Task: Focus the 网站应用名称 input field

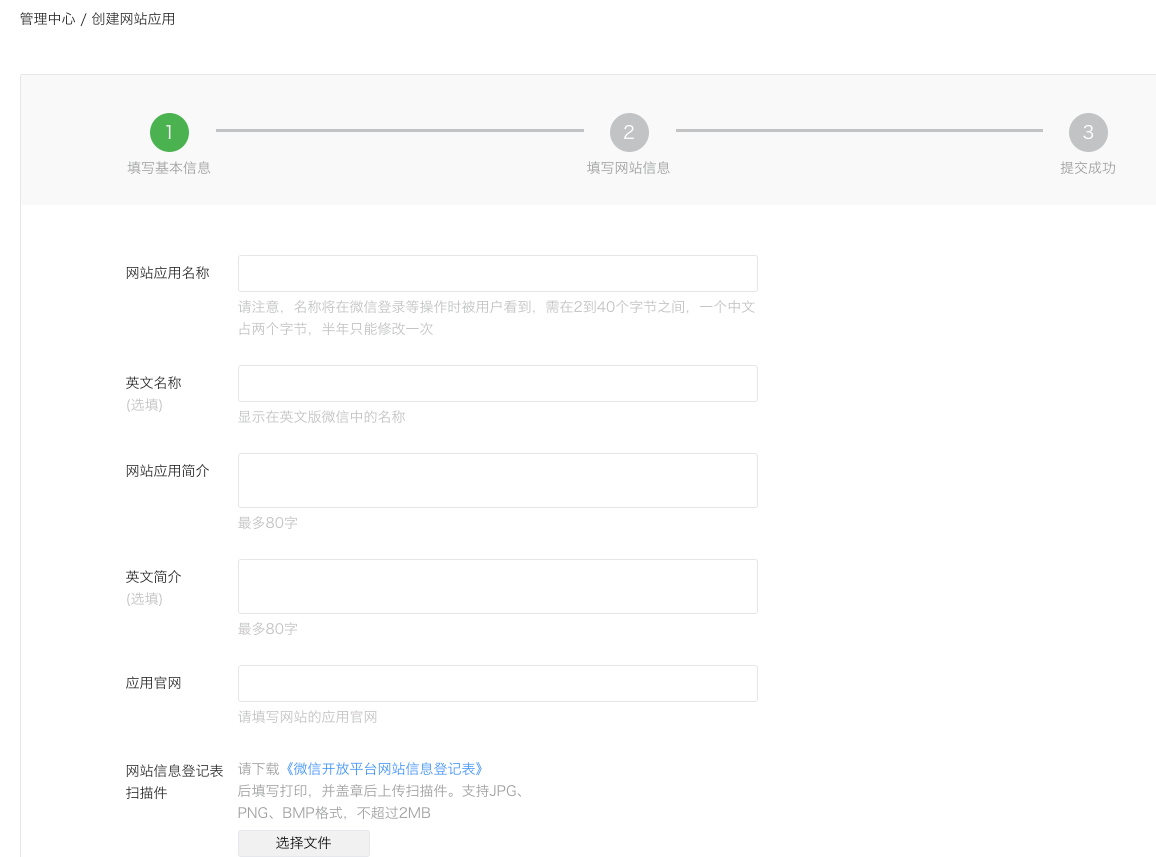Action: (x=498, y=274)
